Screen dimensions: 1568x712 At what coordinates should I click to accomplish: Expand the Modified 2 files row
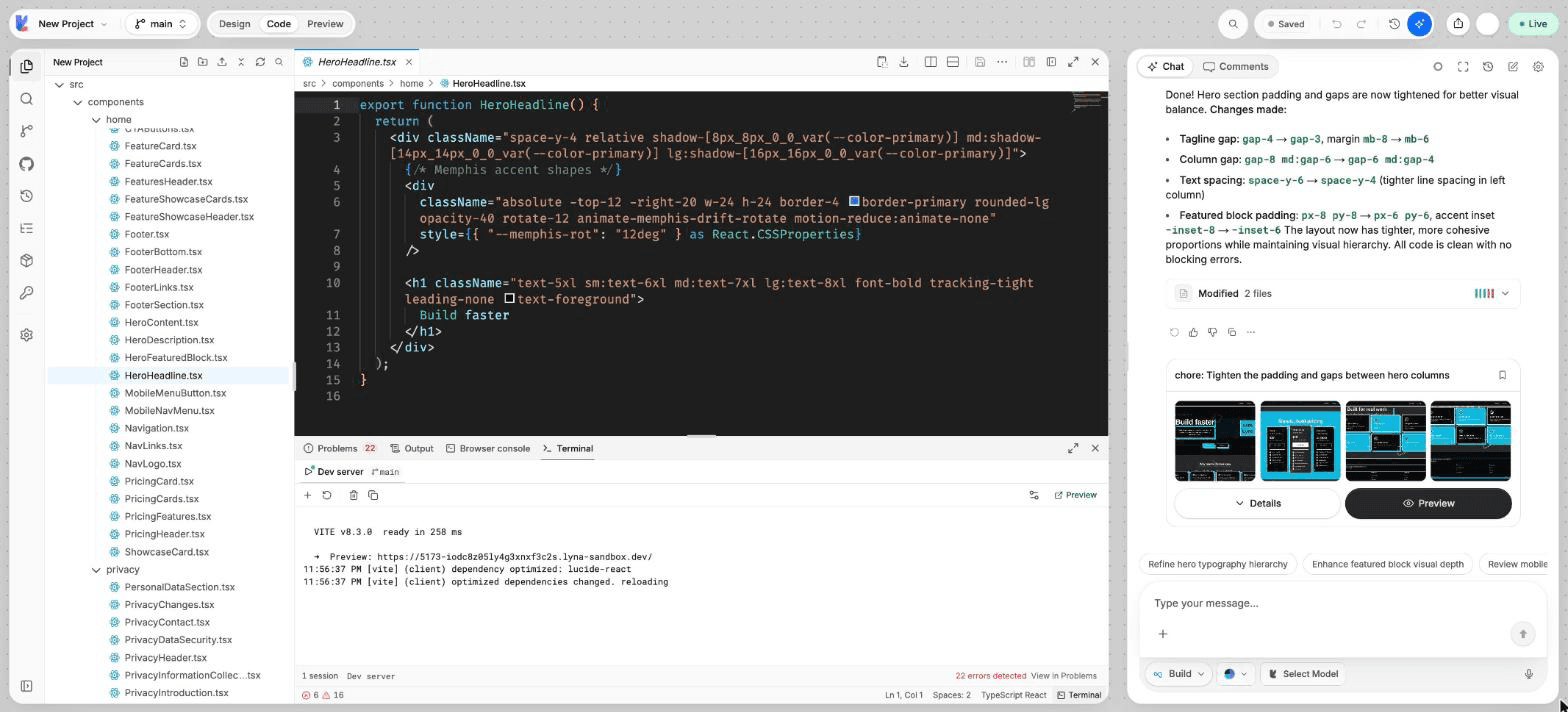click(x=1342, y=294)
